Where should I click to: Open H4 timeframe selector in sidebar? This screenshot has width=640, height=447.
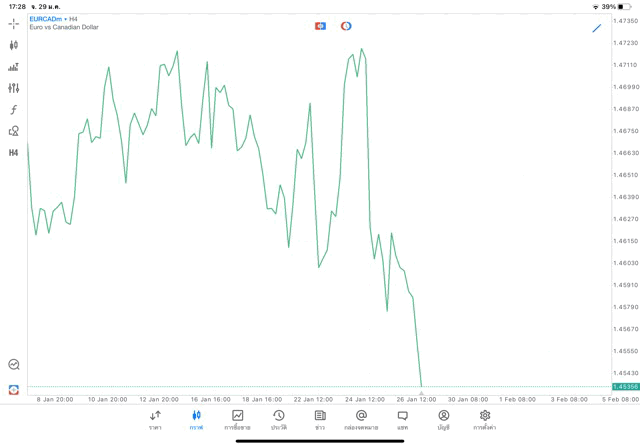pyautogui.click(x=13, y=153)
